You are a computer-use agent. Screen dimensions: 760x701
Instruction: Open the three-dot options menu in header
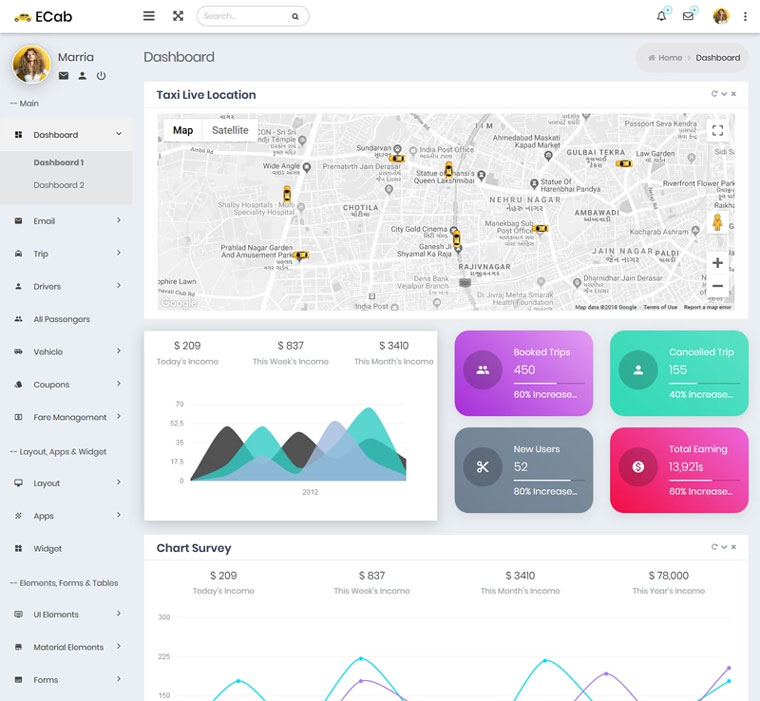point(745,17)
